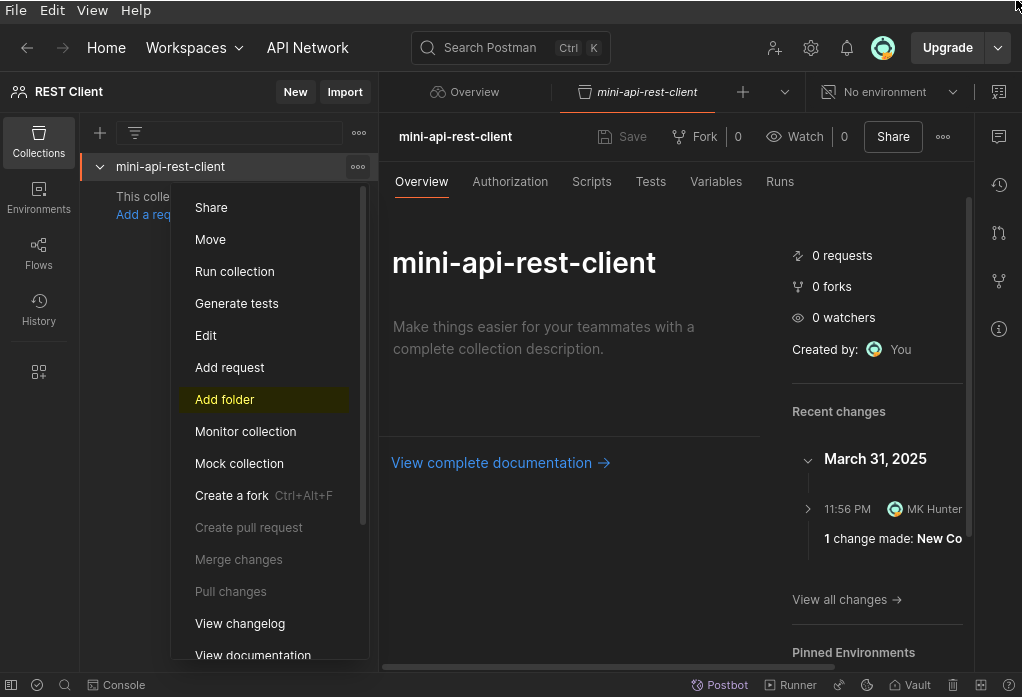Open the settings gear icon
This screenshot has width=1023, height=698.
(x=811, y=48)
